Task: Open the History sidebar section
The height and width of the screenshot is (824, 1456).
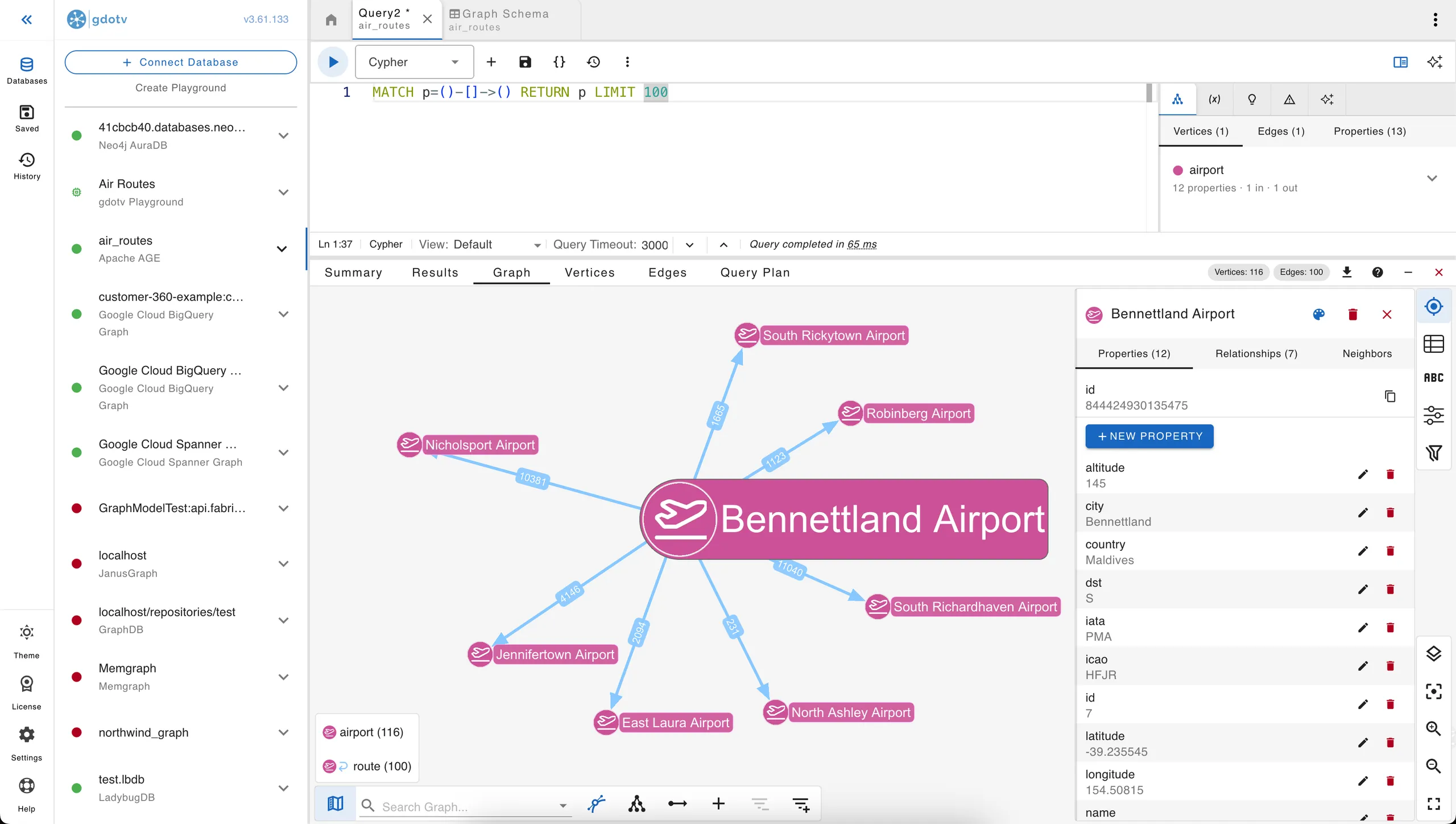Action: click(x=27, y=166)
